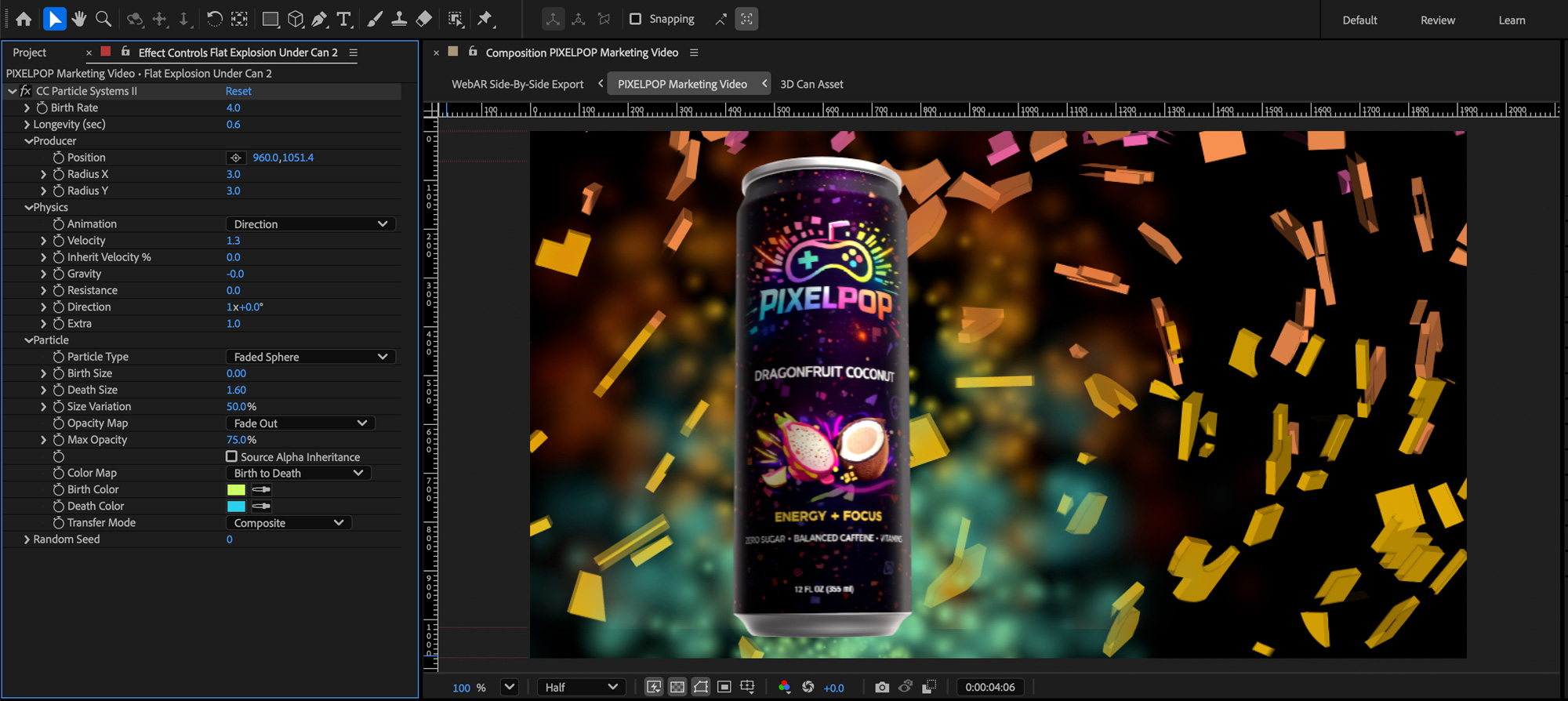1568x701 pixels.
Task: Collapse the Particle group
Action: point(28,340)
